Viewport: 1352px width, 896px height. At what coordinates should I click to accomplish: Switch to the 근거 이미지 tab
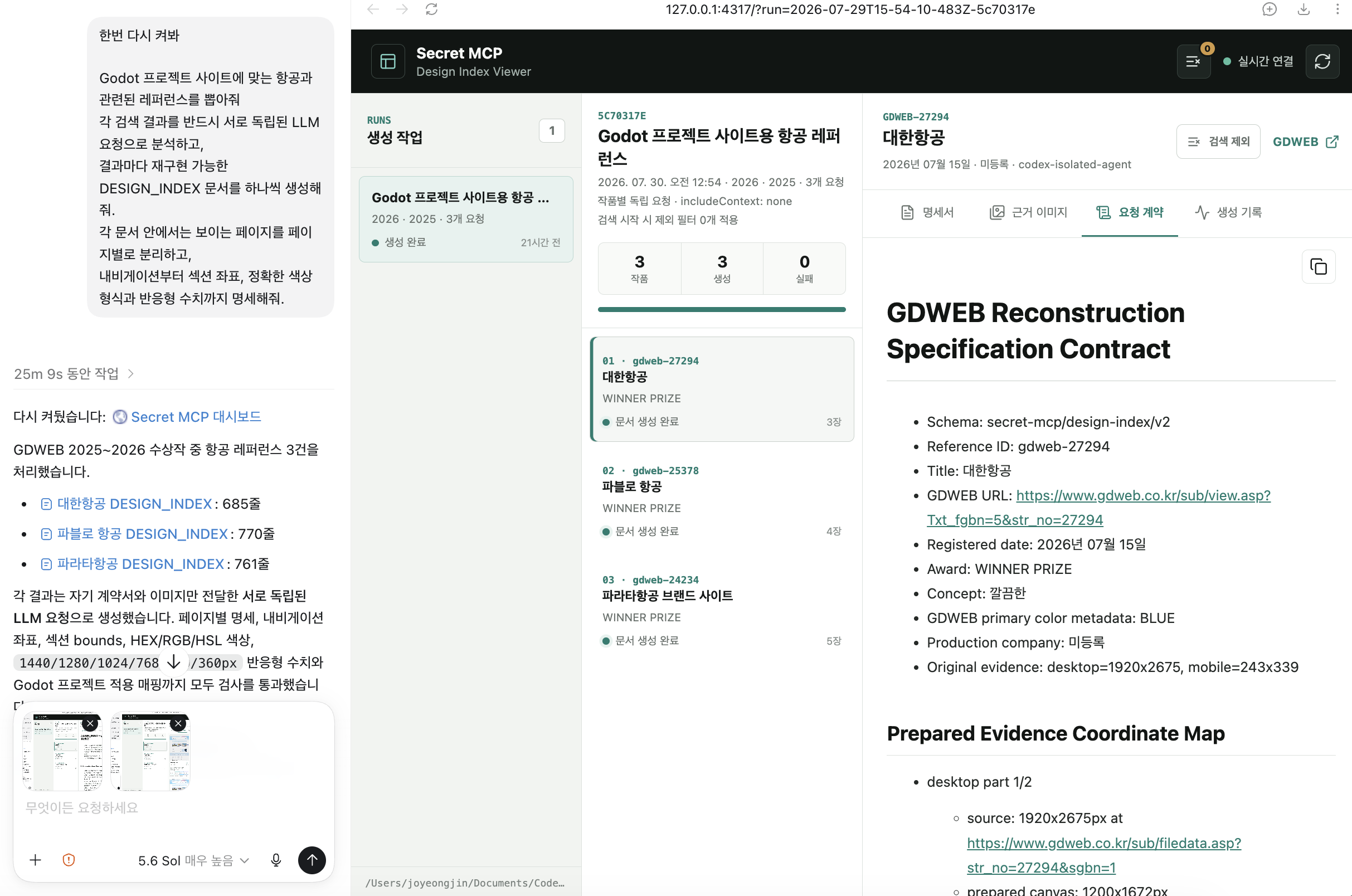(1029, 212)
